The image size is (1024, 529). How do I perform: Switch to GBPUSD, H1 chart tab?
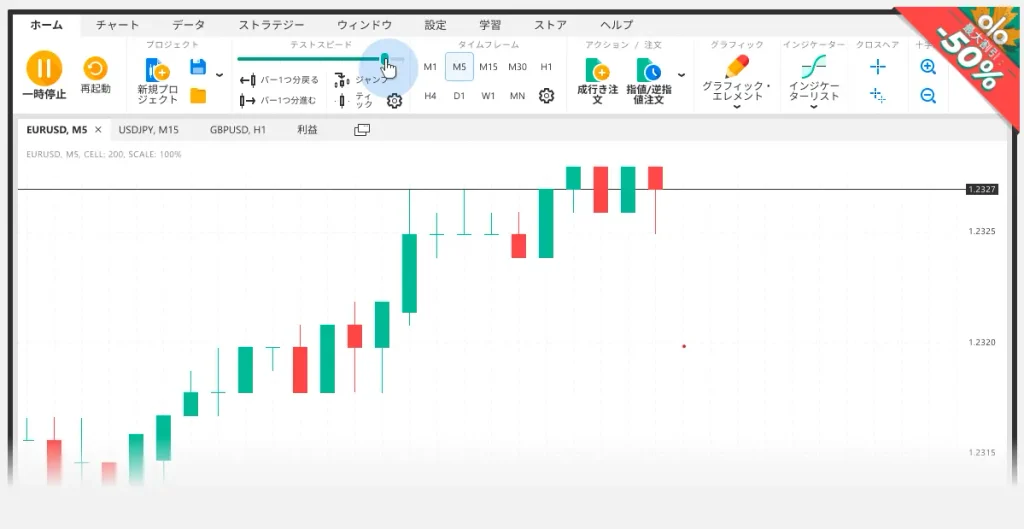pyautogui.click(x=238, y=130)
